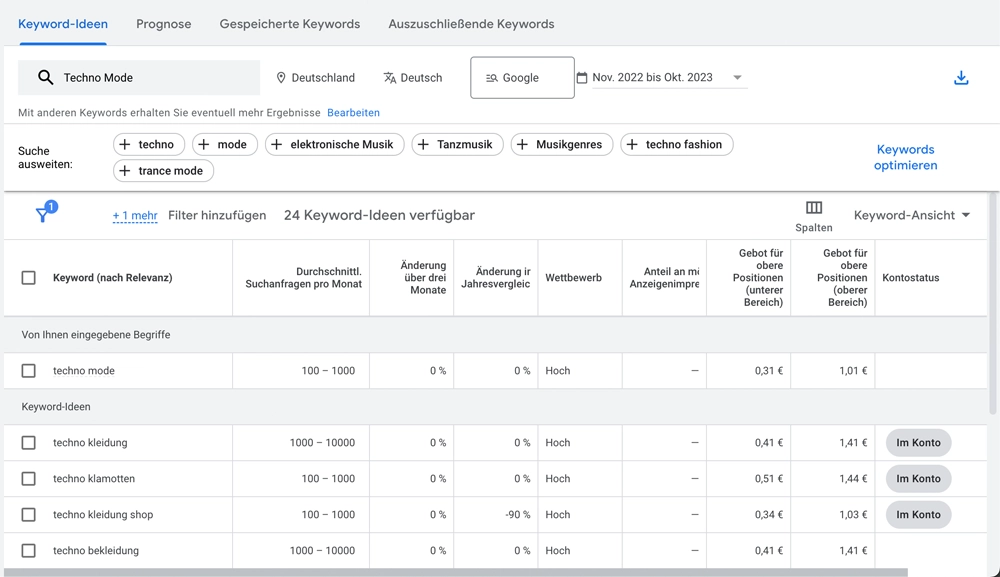Click Im Konto badge for techno kleidung
1000x577 pixels.
pyautogui.click(x=918, y=443)
